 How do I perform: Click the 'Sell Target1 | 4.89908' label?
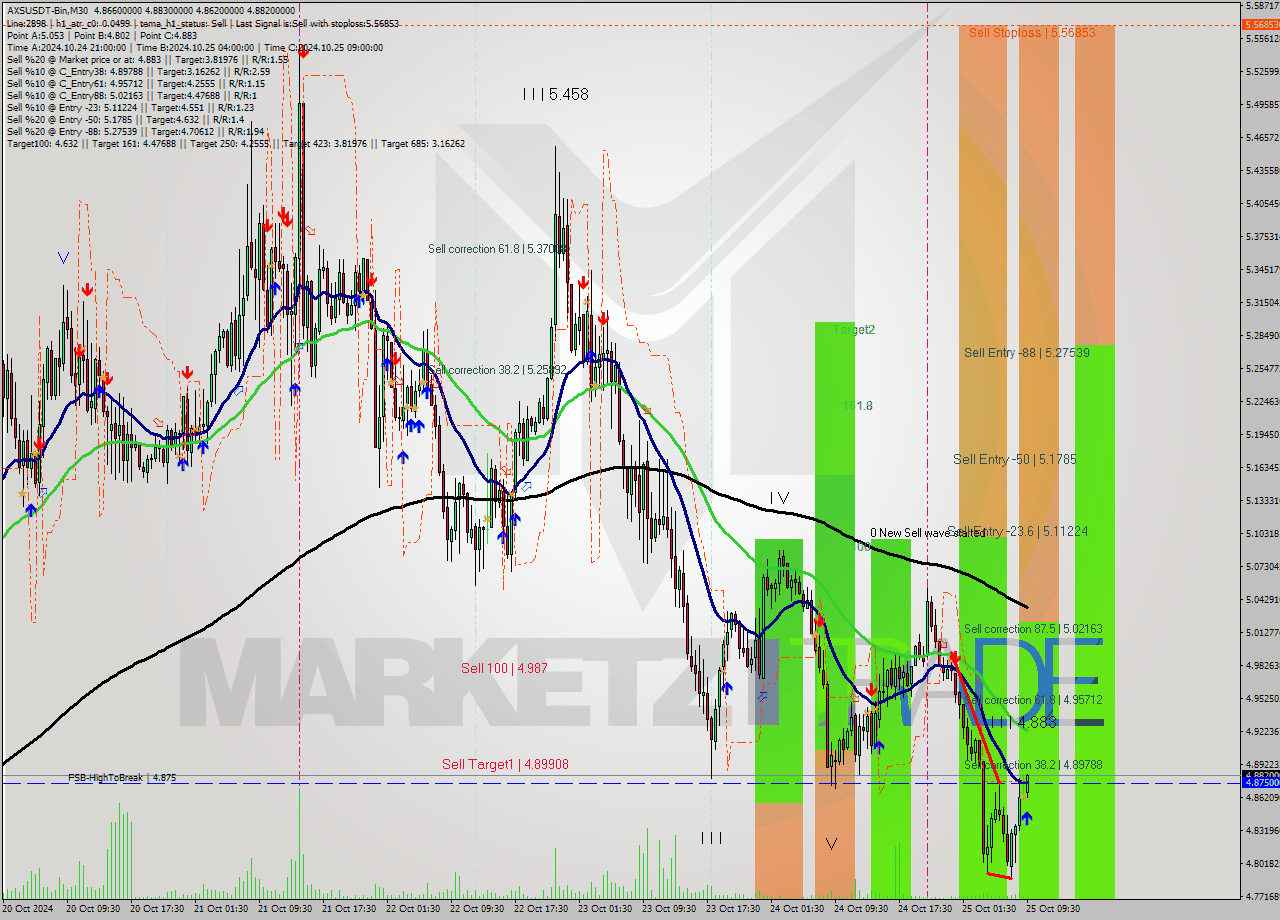pos(505,765)
